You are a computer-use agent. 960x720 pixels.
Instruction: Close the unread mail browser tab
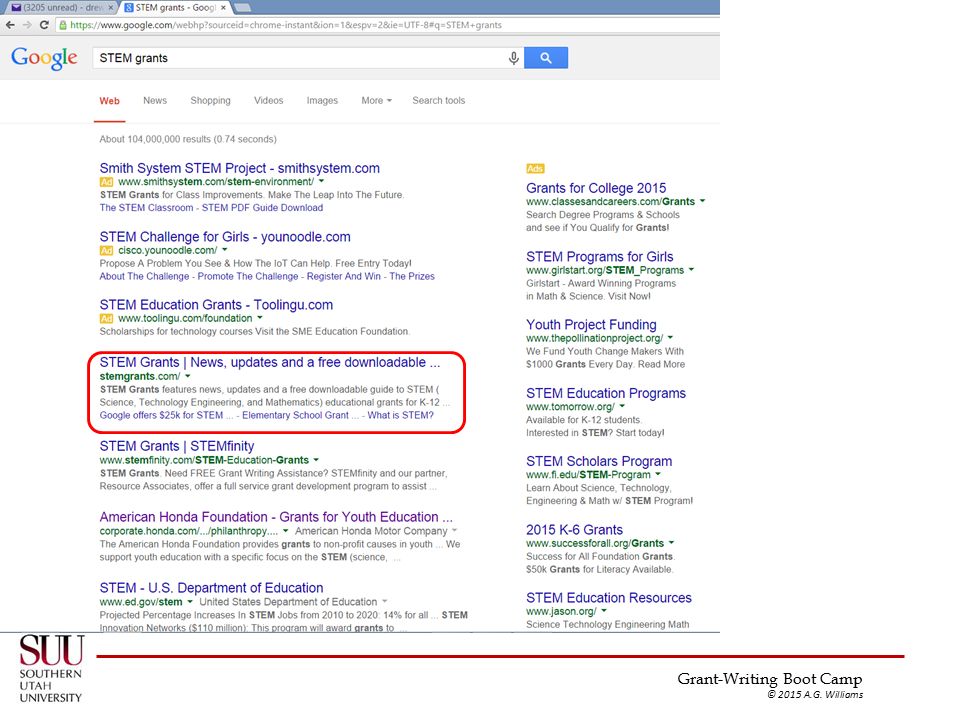tap(111, 7)
